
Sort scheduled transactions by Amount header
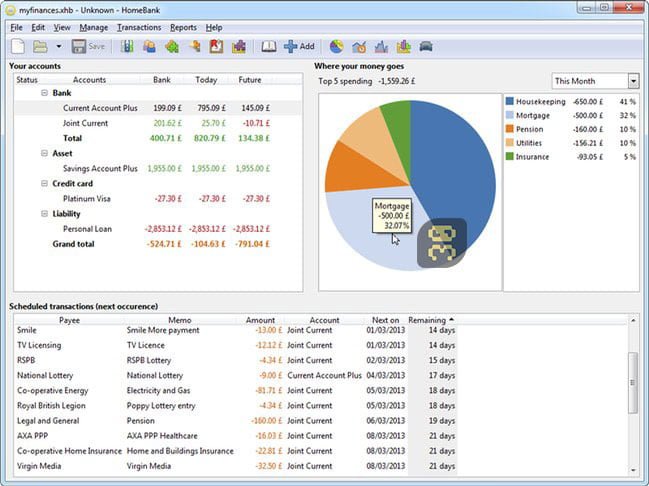click(x=260, y=320)
